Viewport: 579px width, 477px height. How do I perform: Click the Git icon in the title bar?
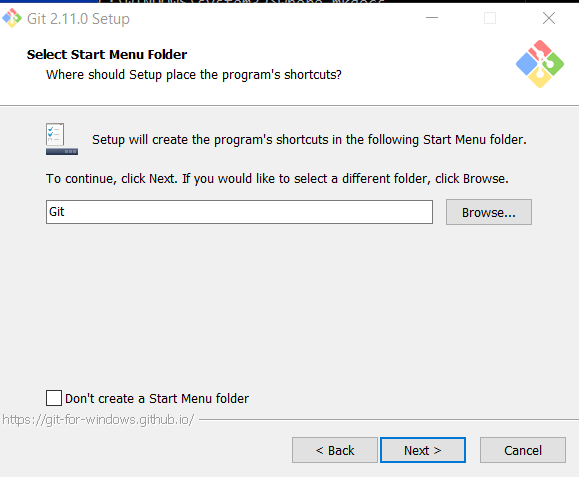pos(12,18)
